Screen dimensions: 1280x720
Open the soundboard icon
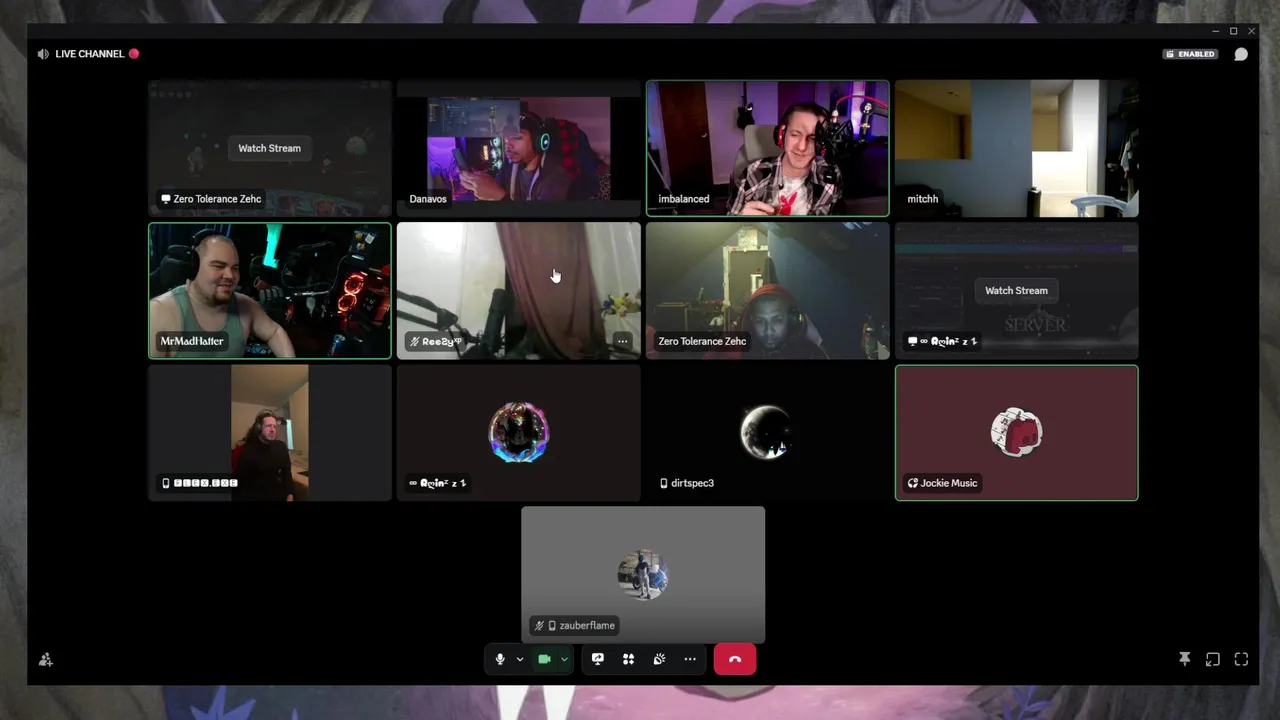click(x=659, y=659)
